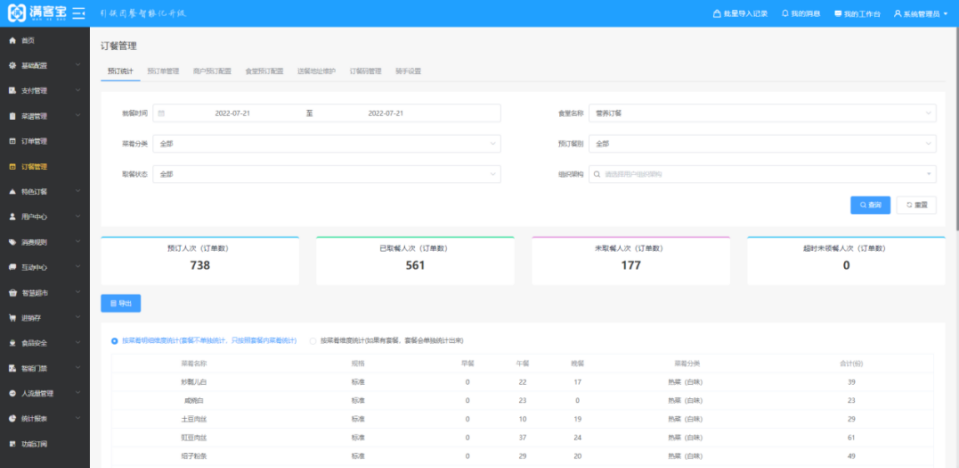
Task: Click the blue 查询 search button
Action: [x=870, y=204]
